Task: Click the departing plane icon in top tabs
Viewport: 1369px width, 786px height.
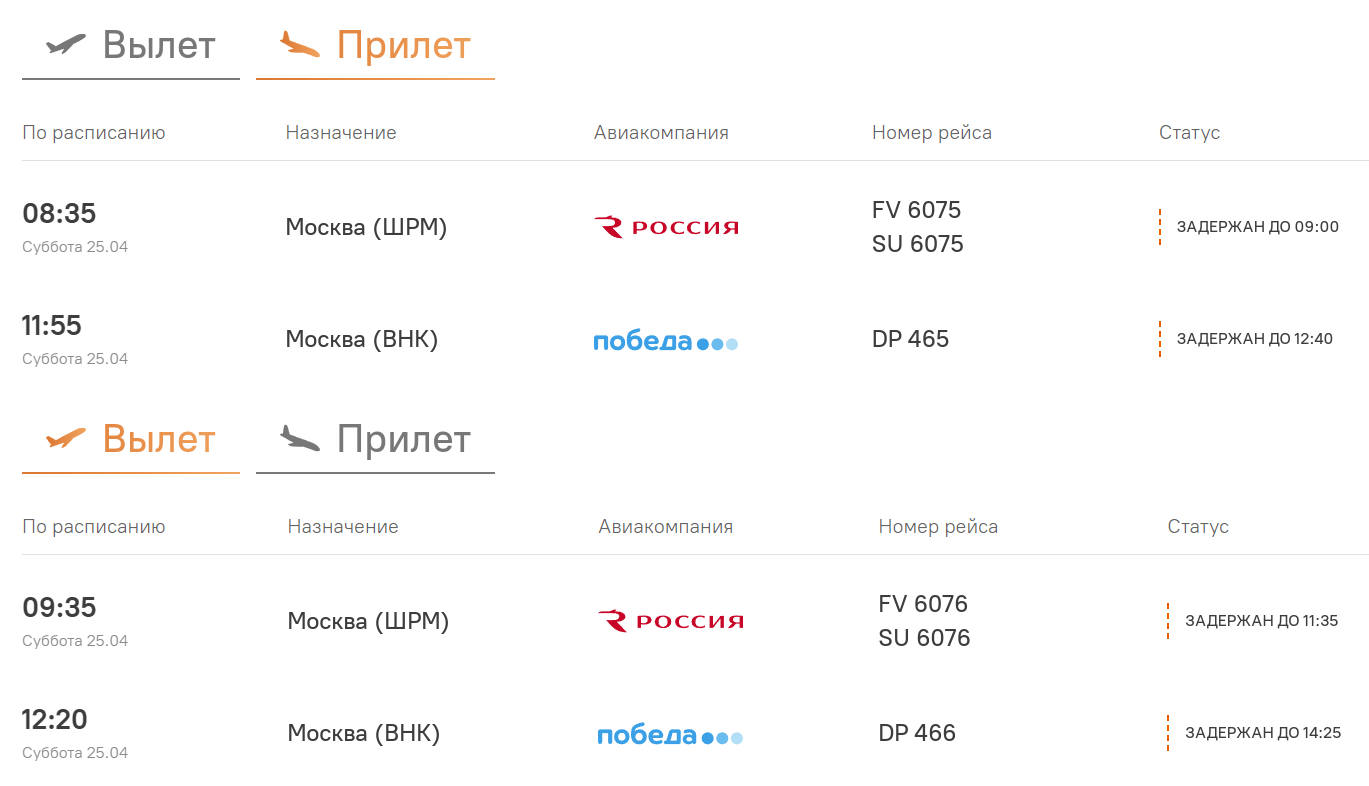Action: 66,45
